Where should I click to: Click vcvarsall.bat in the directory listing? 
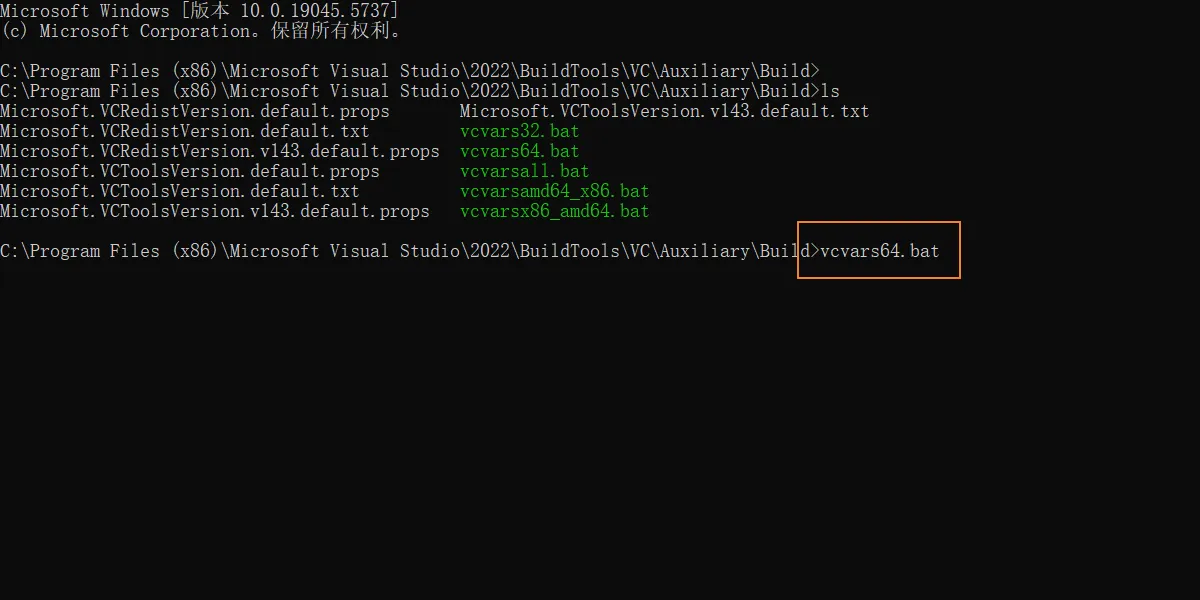(x=524, y=171)
